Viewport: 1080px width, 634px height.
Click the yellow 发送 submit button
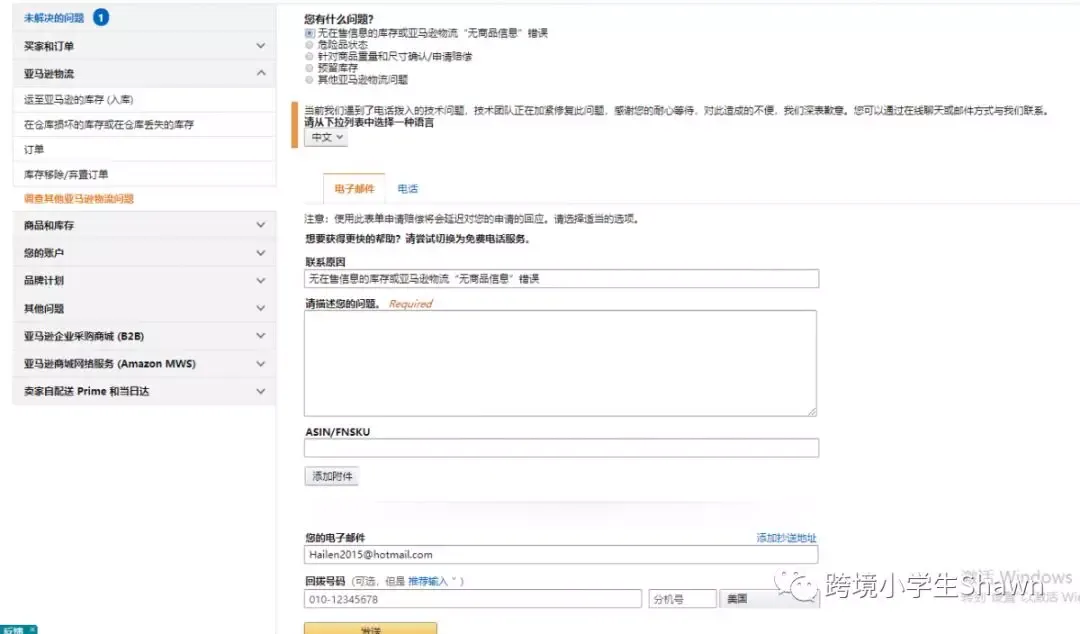(371, 628)
